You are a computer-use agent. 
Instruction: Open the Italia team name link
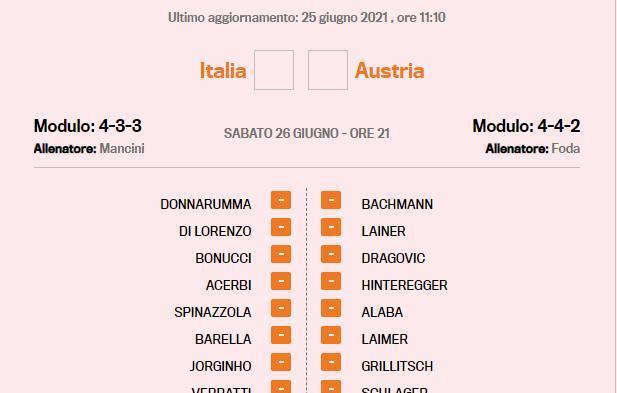(223, 71)
